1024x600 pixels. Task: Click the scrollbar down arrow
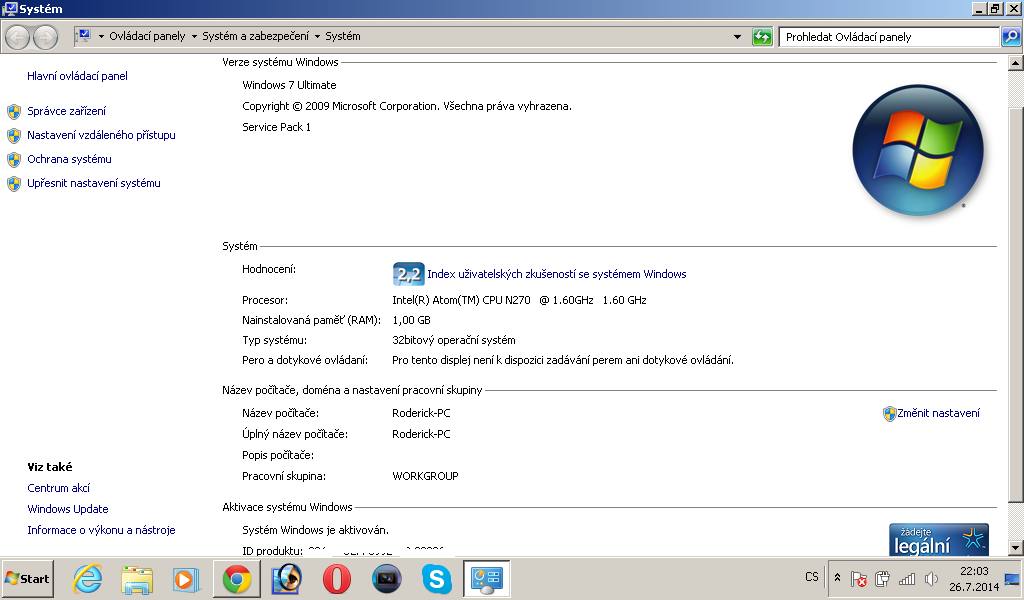tap(1016, 548)
